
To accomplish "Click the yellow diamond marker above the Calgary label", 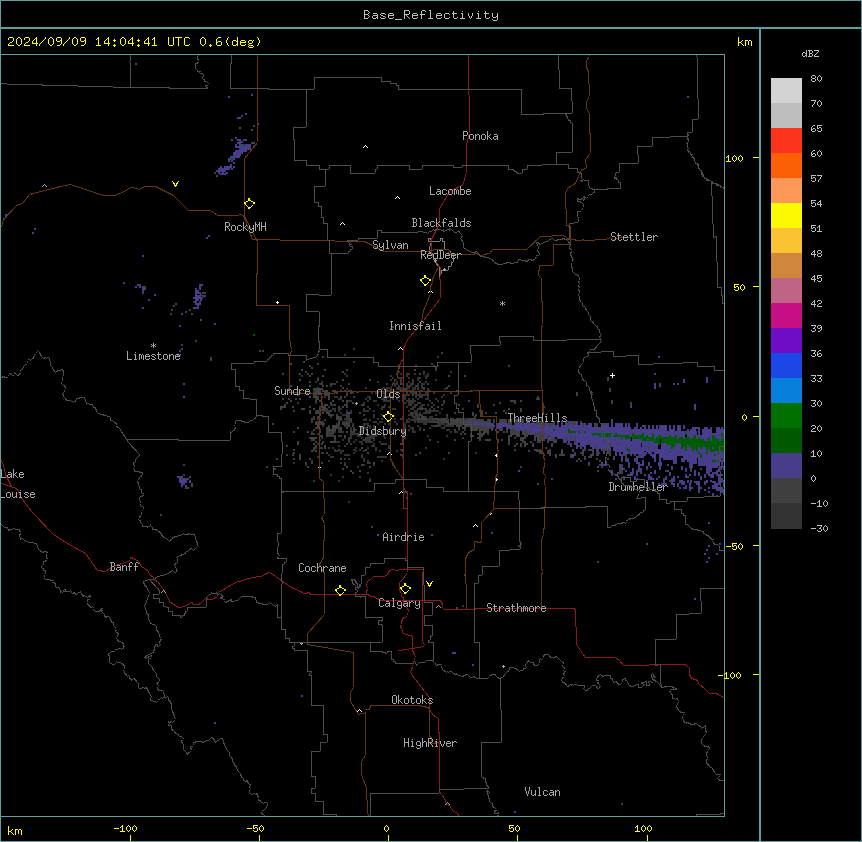I will click(x=405, y=589).
